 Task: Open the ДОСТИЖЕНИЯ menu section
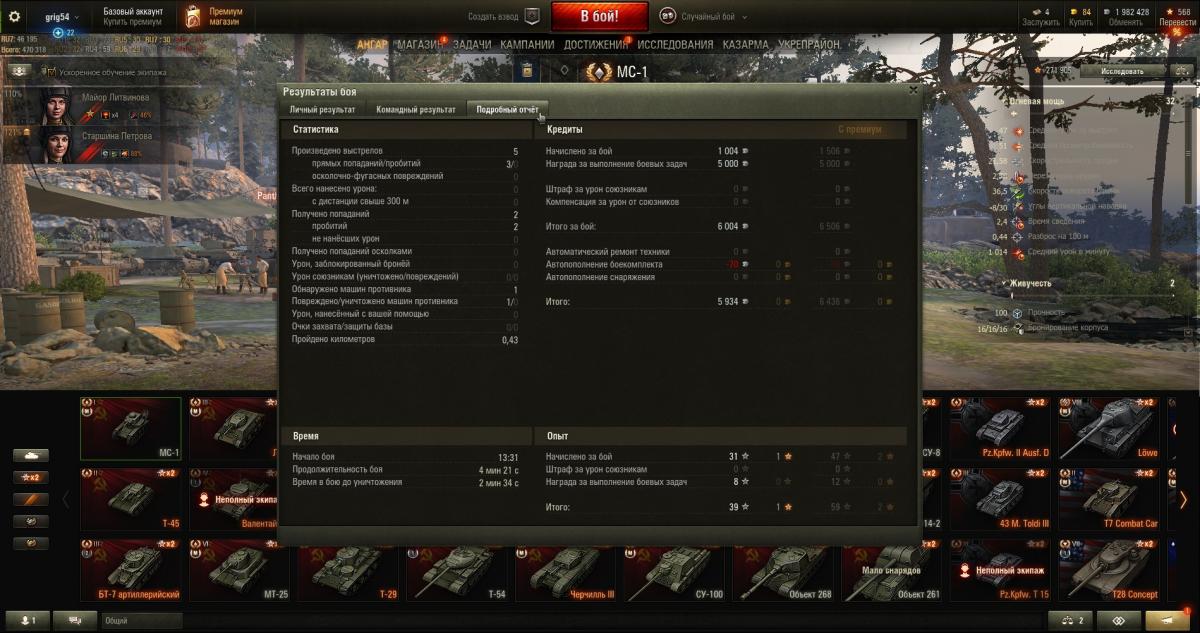pos(596,45)
